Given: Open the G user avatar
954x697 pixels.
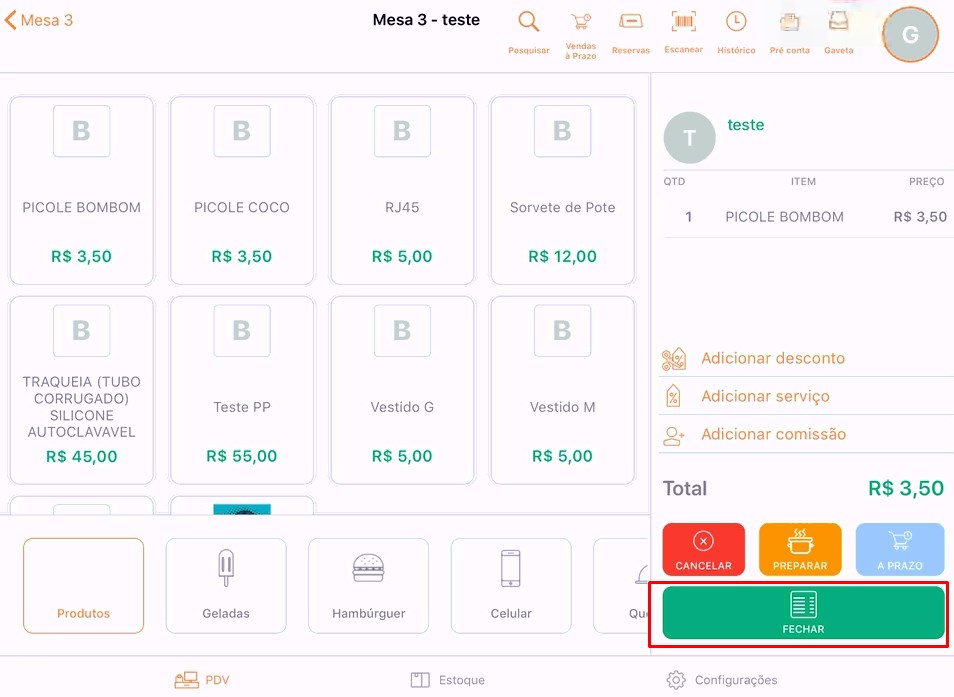Looking at the screenshot, I should click(x=910, y=35).
